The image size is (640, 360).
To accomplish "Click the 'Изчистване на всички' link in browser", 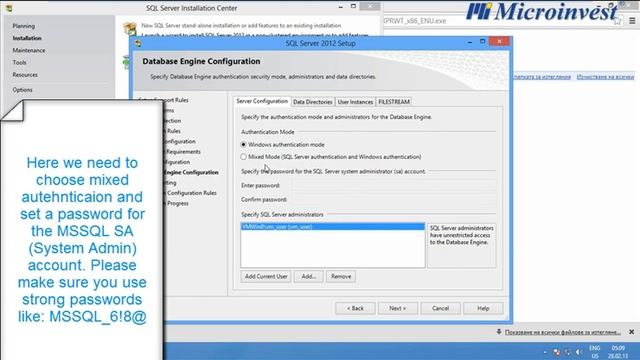I will (x=605, y=76).
